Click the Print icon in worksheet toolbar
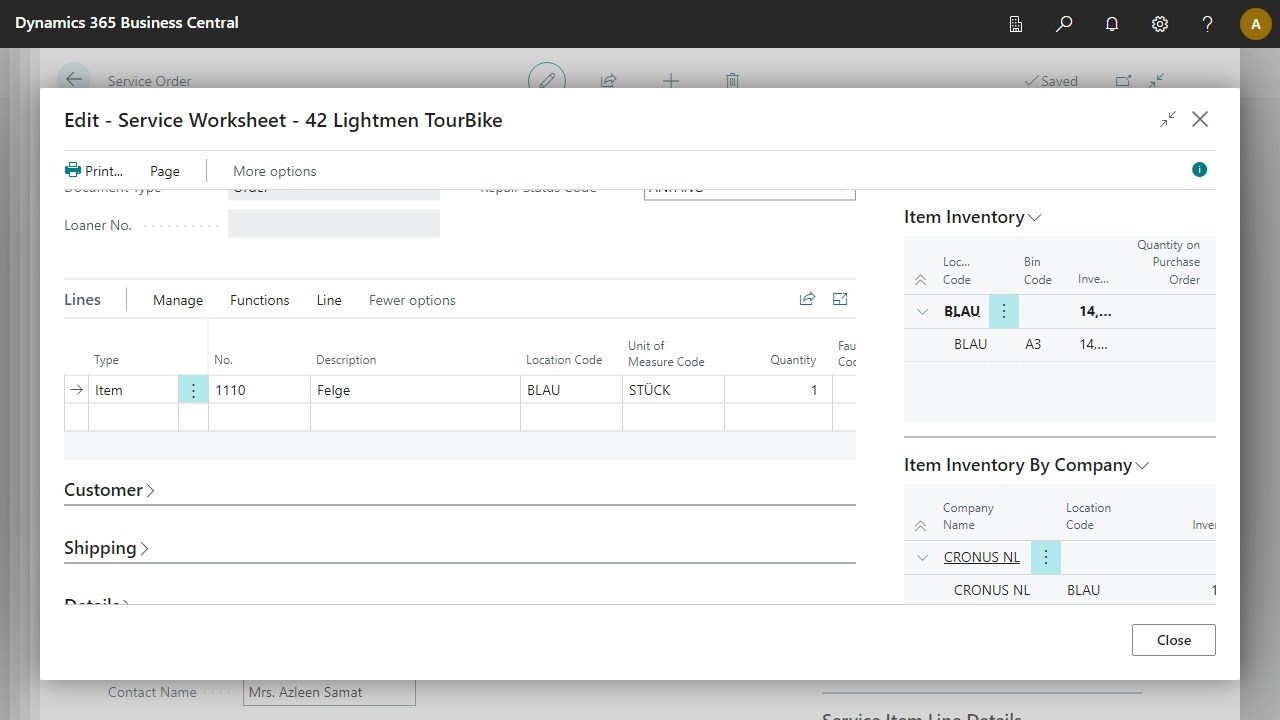This screenshot has width=1280, height=720. coord(73,170)
